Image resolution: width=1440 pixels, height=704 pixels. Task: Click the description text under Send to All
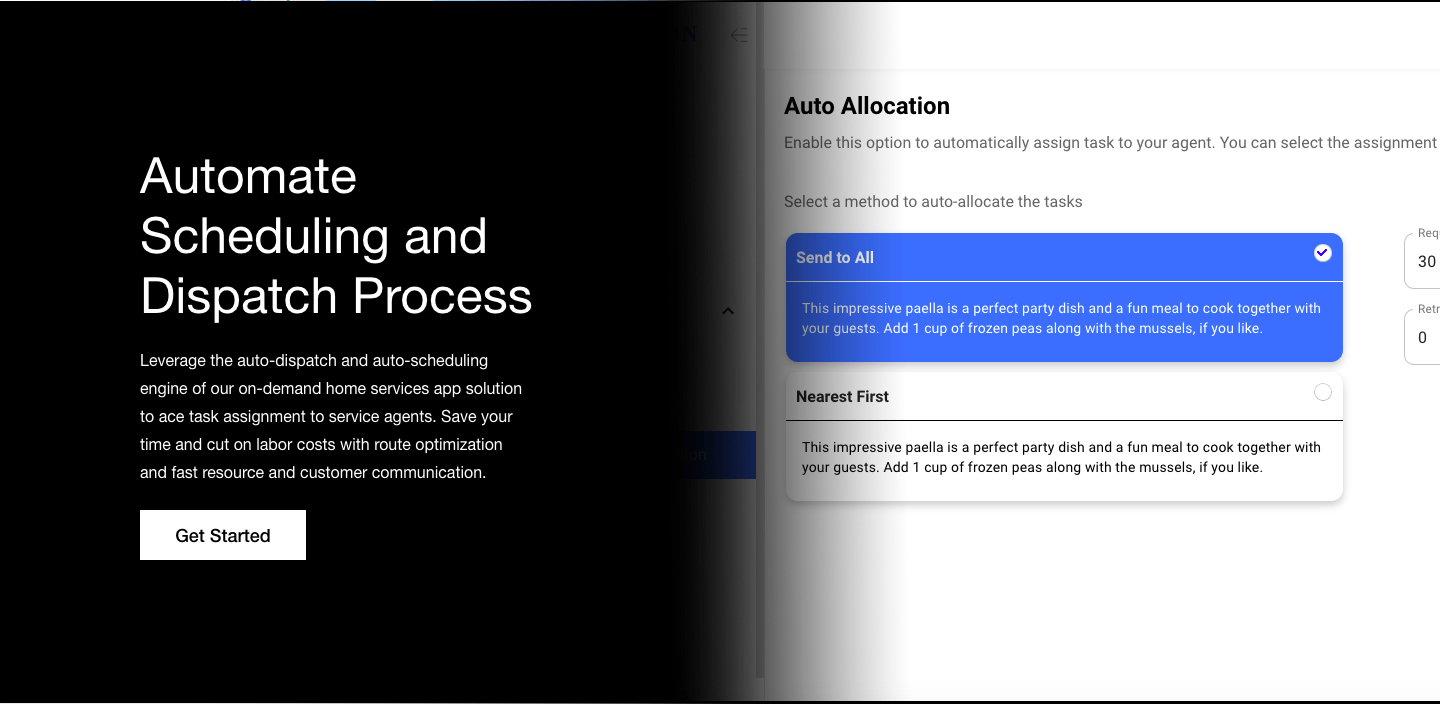pos(1061,318)
